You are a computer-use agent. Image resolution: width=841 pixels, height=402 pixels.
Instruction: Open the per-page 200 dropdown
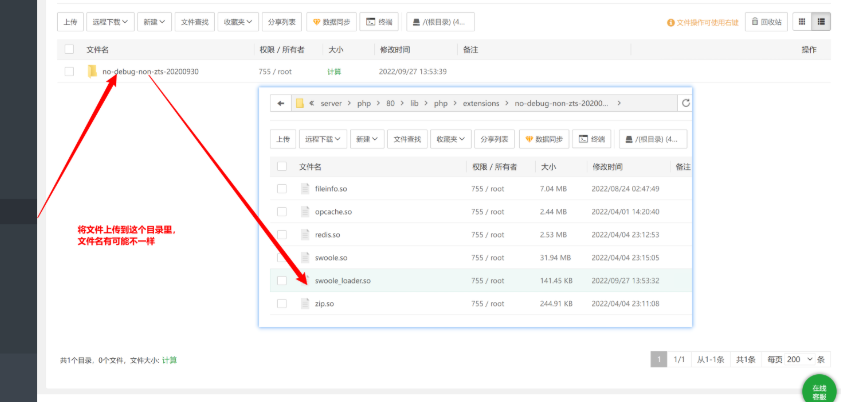tap(800, 360)
